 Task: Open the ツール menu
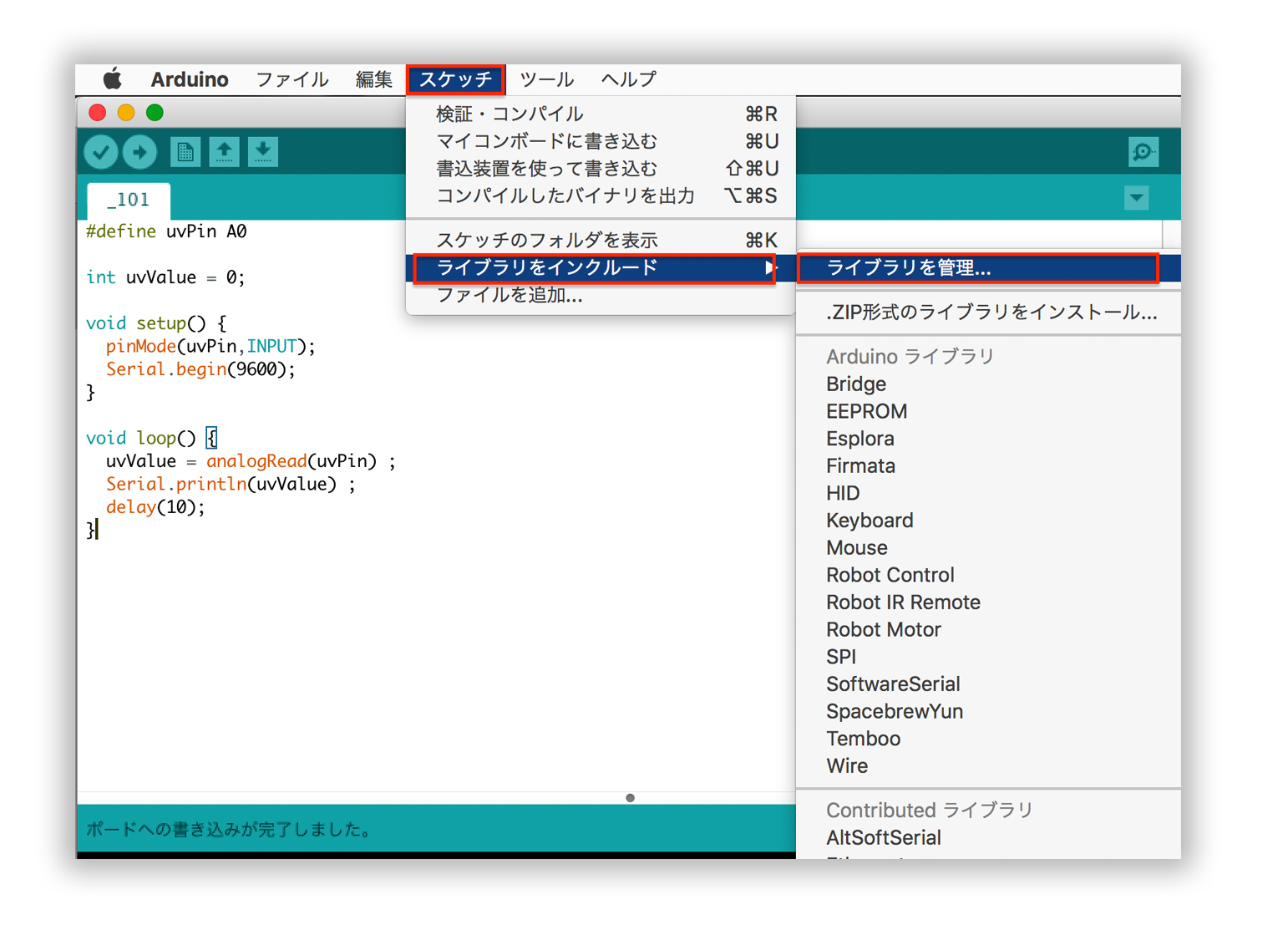(546, 79)
